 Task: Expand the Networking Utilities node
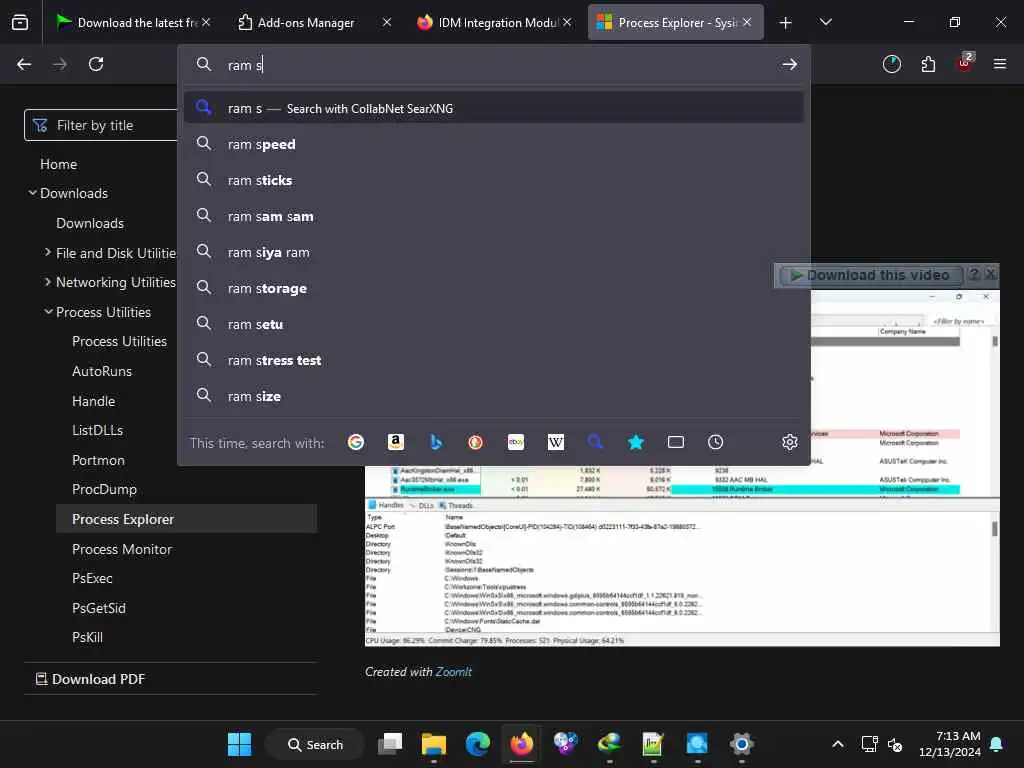click(x=48, y=281)
